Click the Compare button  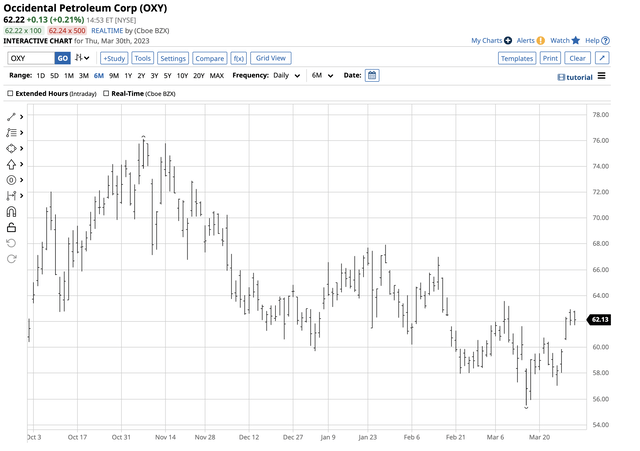tap(209, 58)
